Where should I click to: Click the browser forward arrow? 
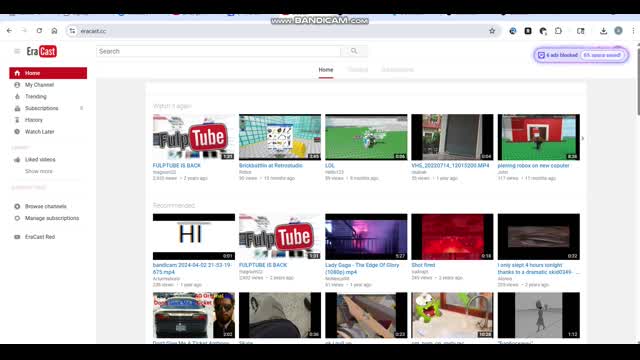[24, 31]
